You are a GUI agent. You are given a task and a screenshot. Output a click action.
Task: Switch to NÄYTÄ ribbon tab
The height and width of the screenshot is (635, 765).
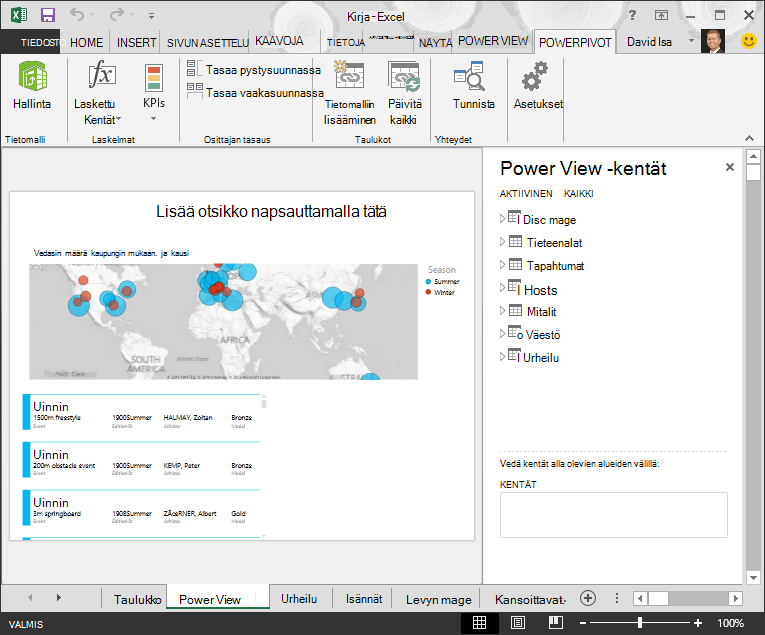[x=435, y=43]
